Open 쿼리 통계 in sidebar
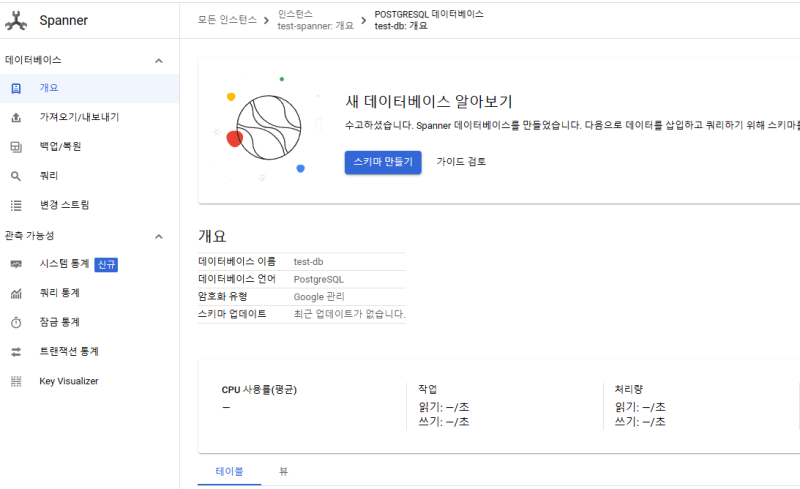 tap(89, 293)
